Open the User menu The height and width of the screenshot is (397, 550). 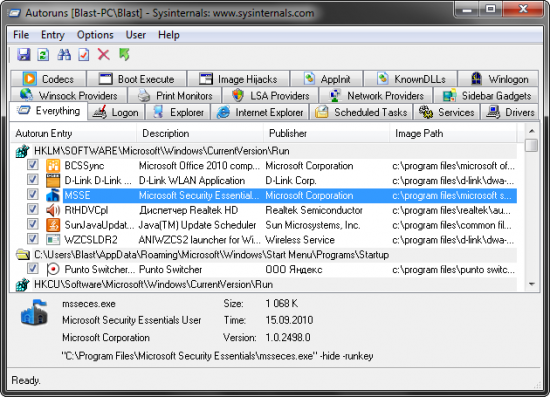point(136,35)
